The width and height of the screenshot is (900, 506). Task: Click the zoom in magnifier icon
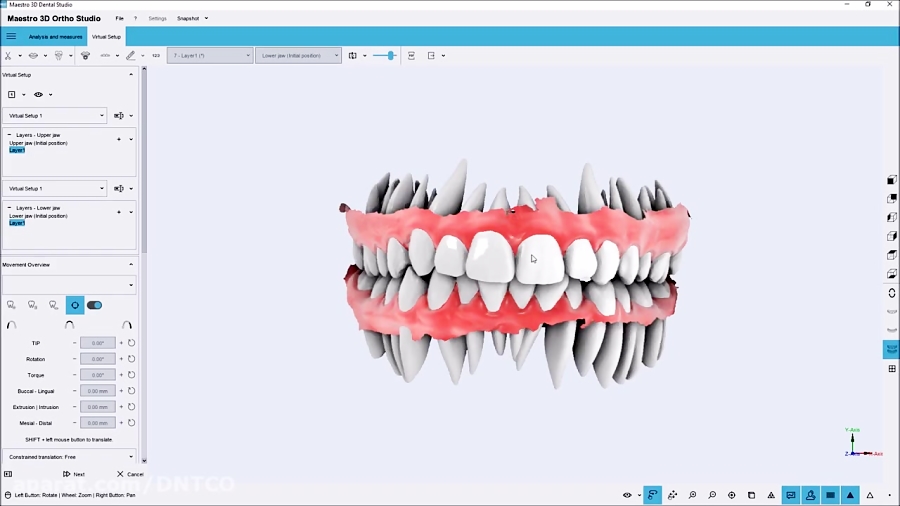[692, 495]
